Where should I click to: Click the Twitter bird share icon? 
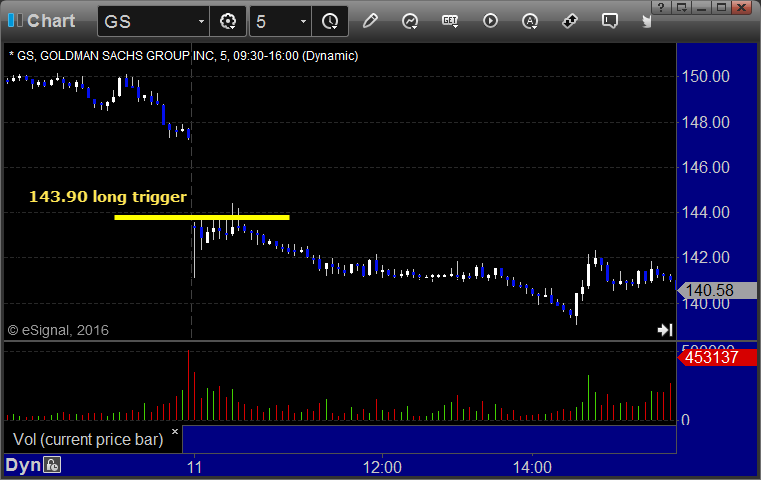[x=647, y=21]
